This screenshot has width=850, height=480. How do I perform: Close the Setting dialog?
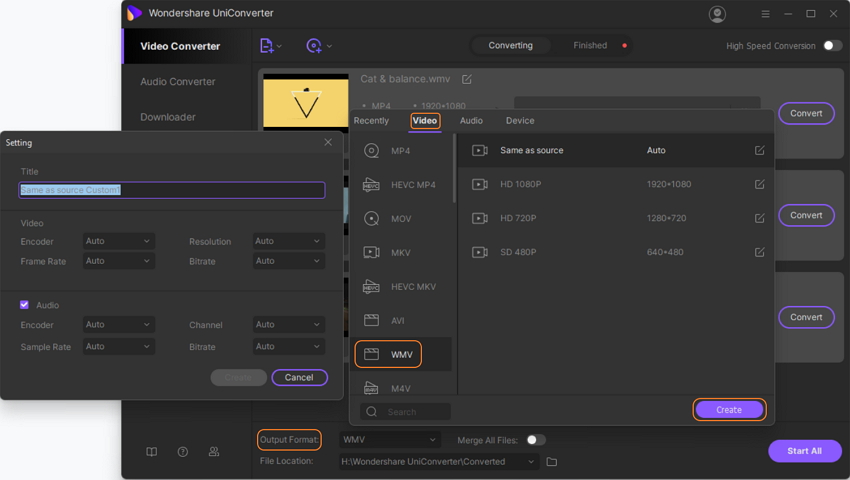328,143
